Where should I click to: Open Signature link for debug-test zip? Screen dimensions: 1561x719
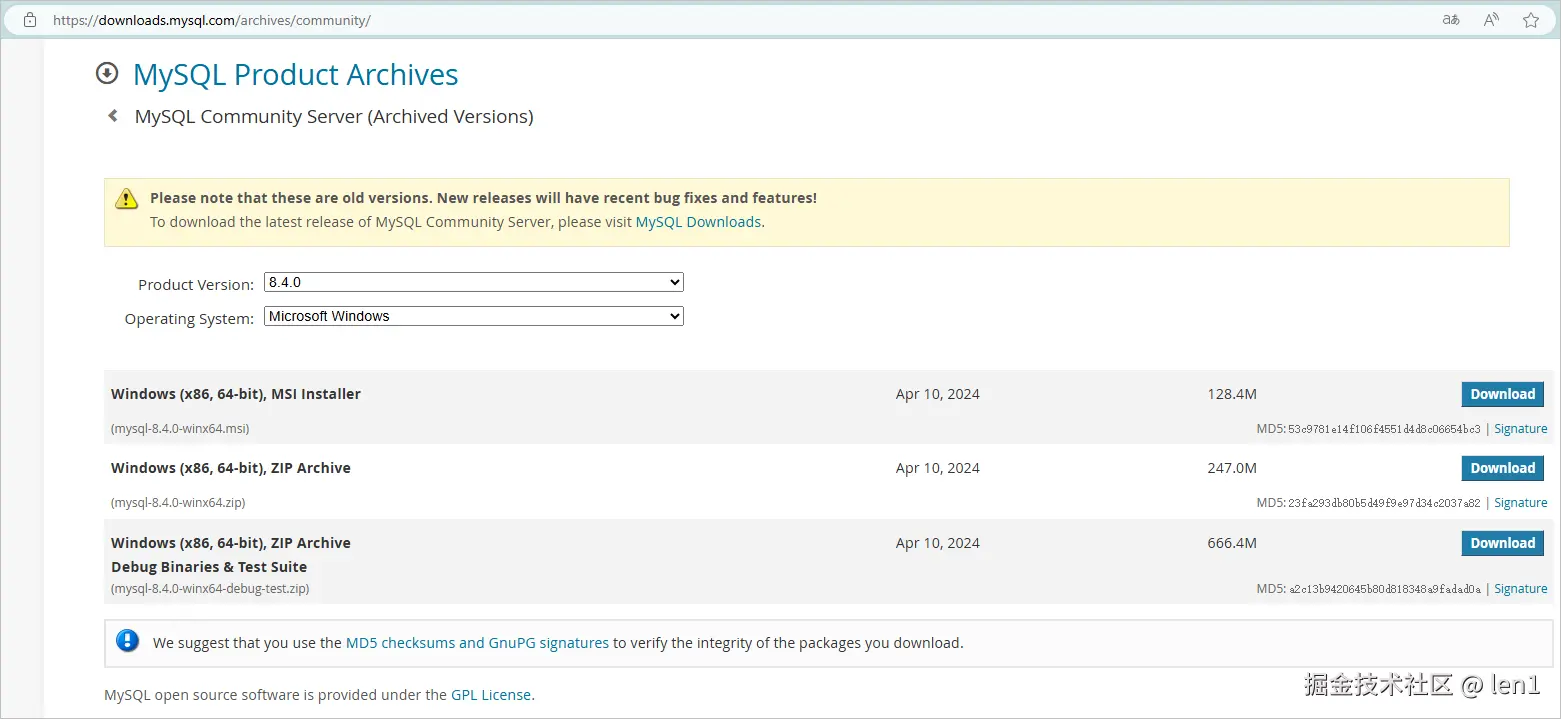(1520, 589)
